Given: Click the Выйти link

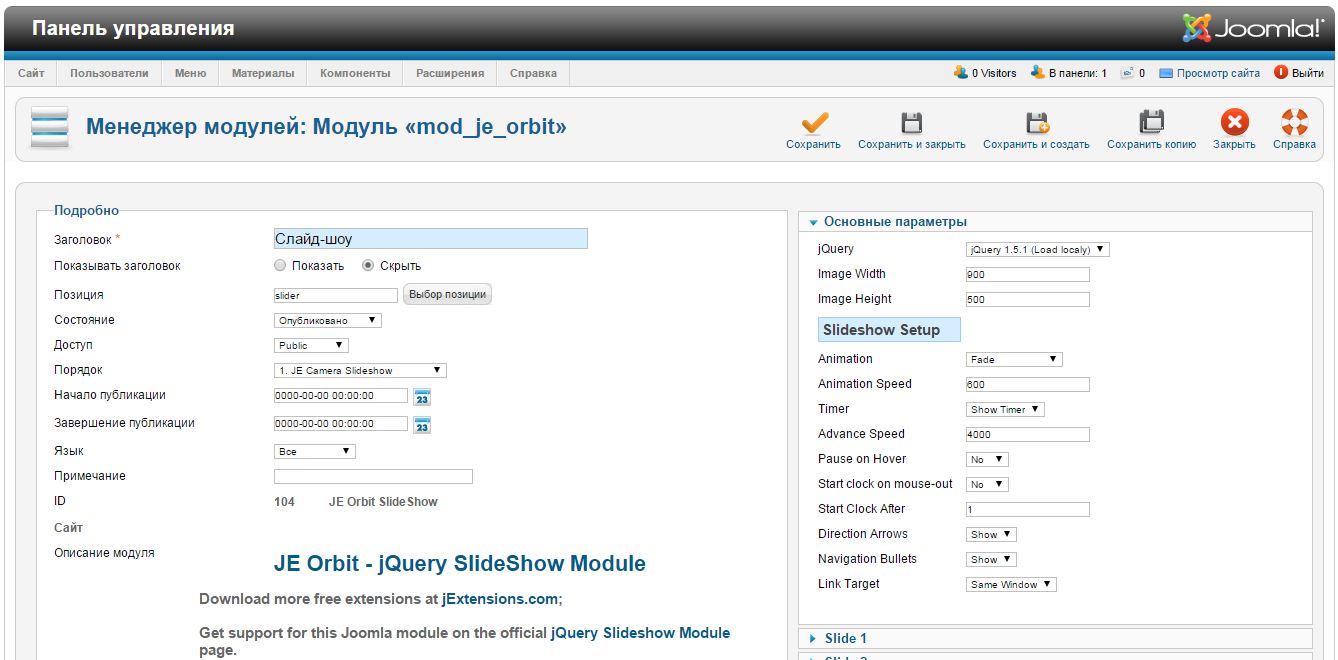Looking at the screenshot, I should click(1308, 73).
